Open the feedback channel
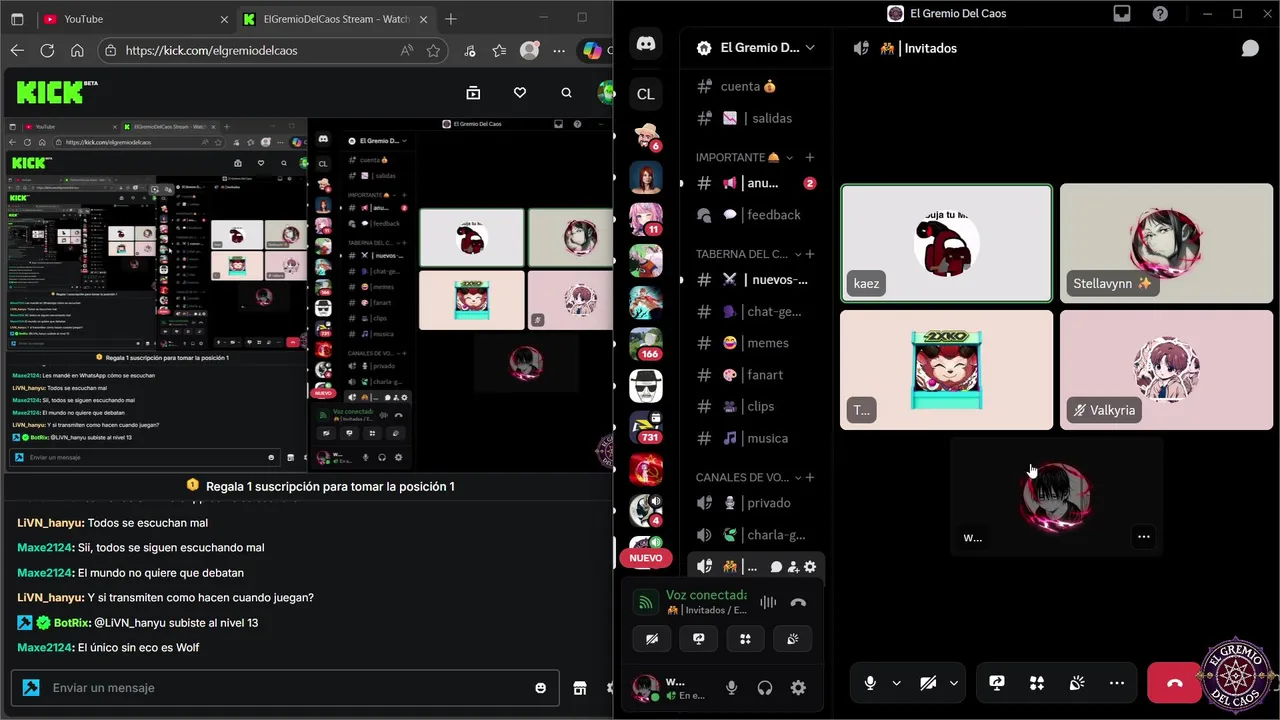The height and width of the screenshot is (720, 1280). point(755,215)
